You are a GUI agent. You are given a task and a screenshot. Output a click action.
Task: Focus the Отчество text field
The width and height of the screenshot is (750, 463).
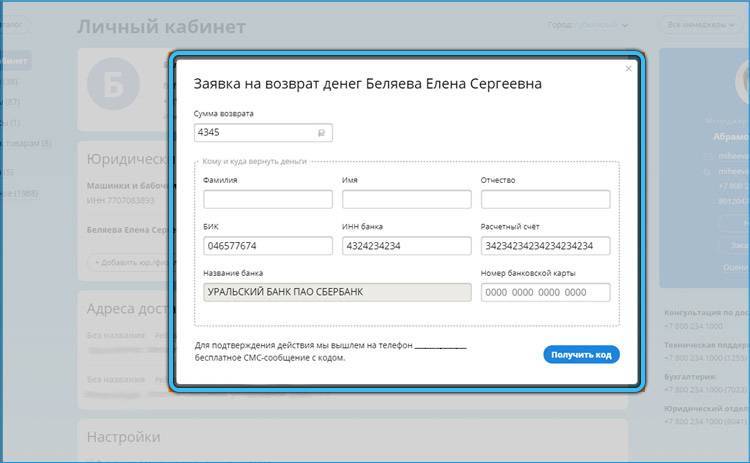click(545, 199)
